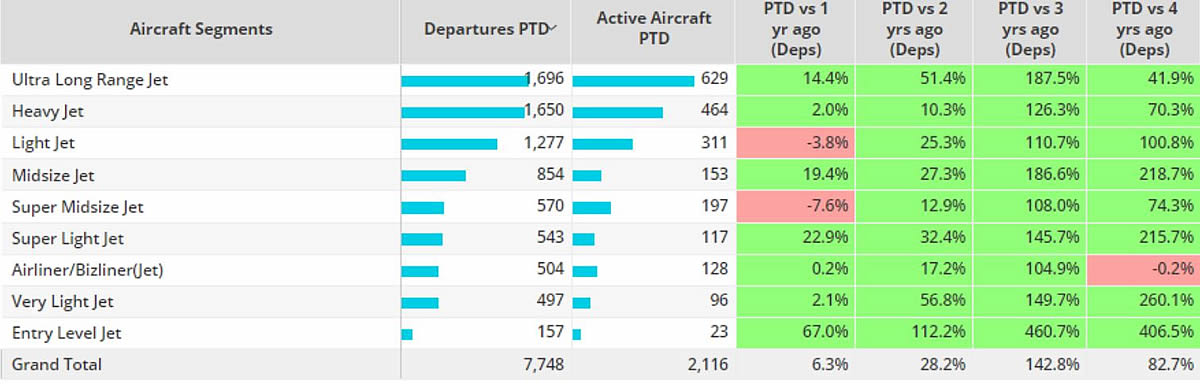Click the PTD vs 4 yrs ago header
The height and width of the screenshot is (384, 1200).
(x=1146, y=29)
